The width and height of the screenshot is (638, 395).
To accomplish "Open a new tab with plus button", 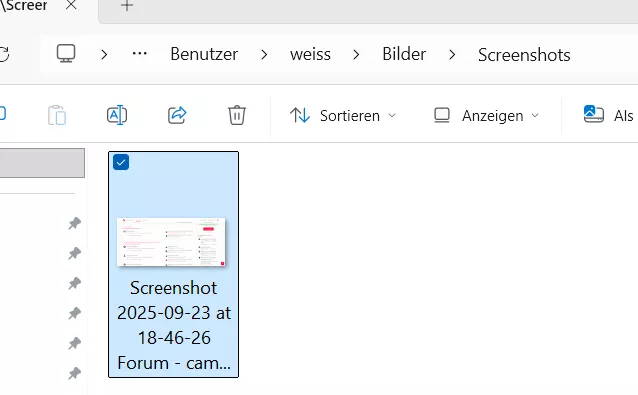I will click(127, 6).
